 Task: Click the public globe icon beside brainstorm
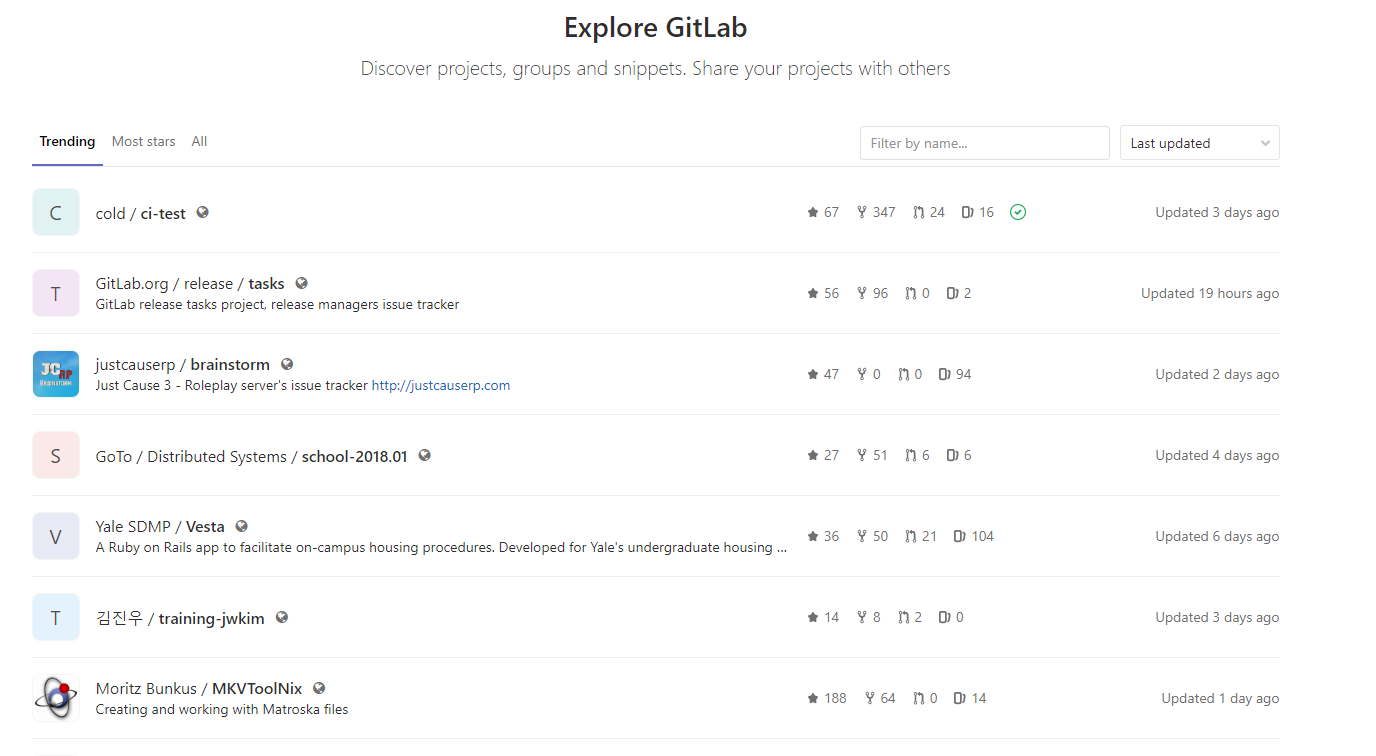[x=287, y=364]
